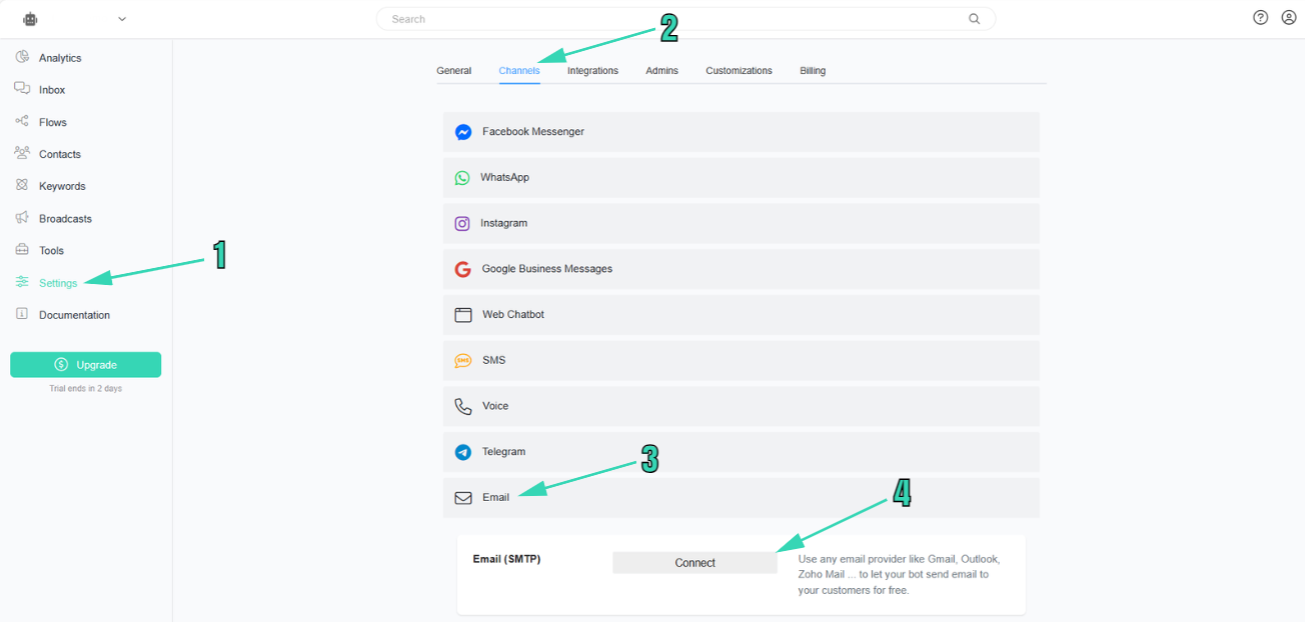This screenshot has width=1305, height=622.
Task: Expand the Web Chatbot channel row
Action: tap(741, 314)
